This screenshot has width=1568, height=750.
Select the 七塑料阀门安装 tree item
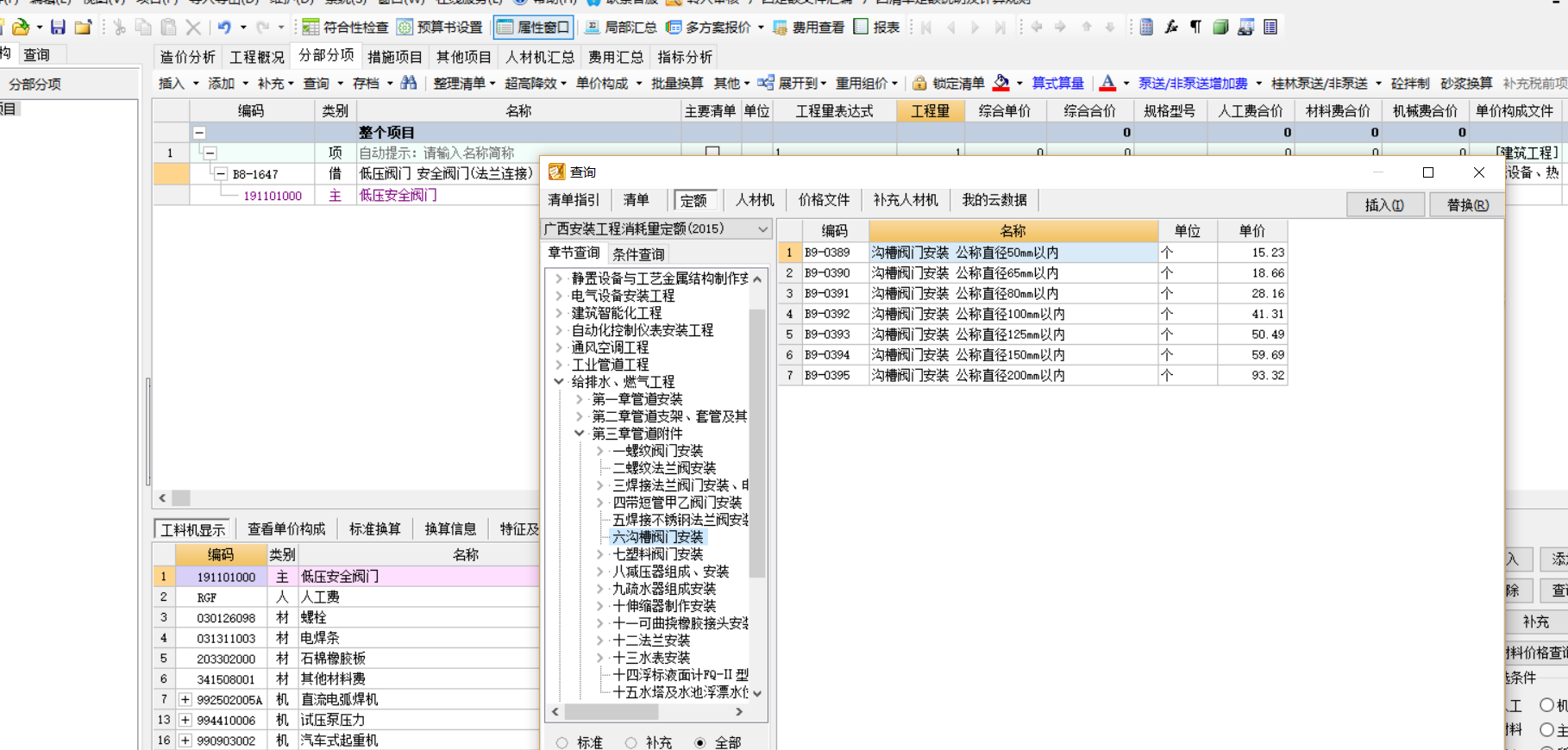click(x=657, y=554)
